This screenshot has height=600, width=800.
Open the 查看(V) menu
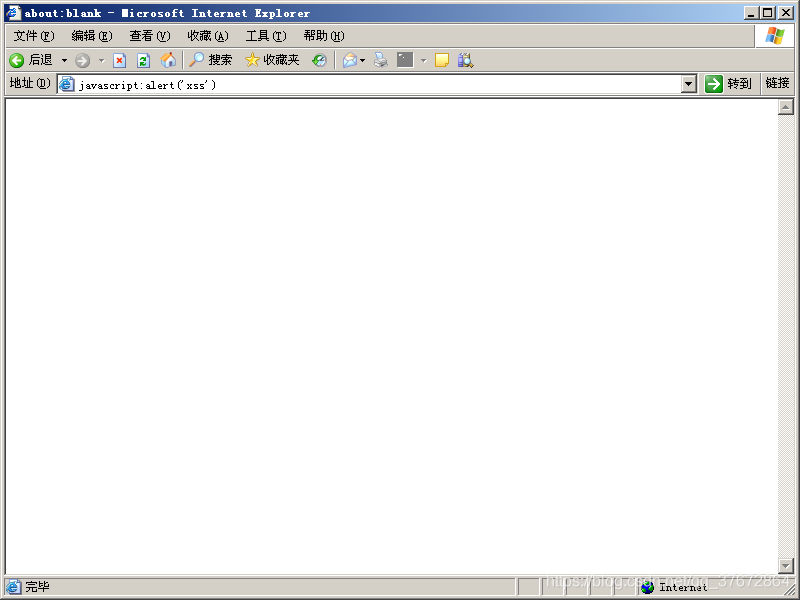(149, 36)
